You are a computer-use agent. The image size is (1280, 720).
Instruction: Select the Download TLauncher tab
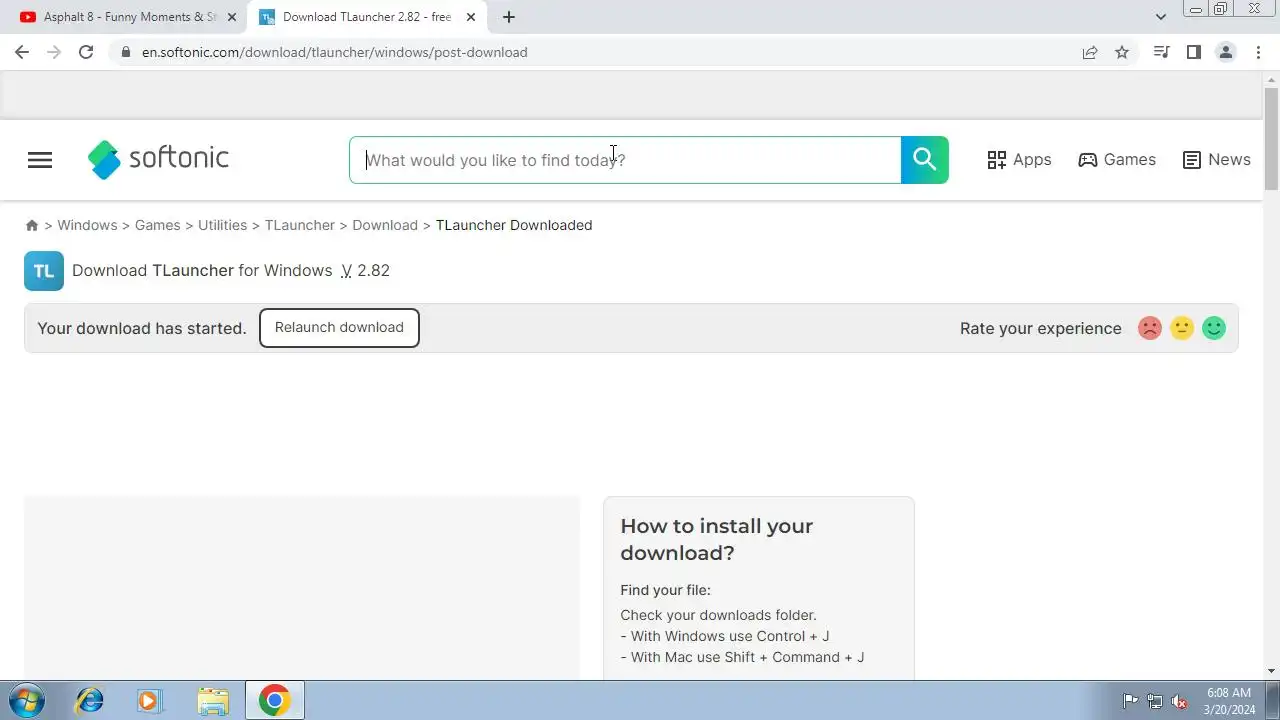(367, 17)
